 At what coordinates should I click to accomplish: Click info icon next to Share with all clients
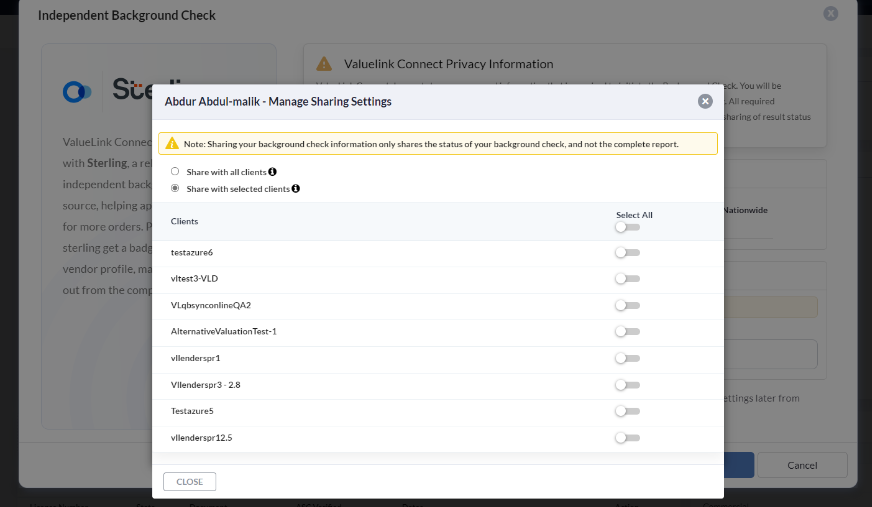pos(272,172)
